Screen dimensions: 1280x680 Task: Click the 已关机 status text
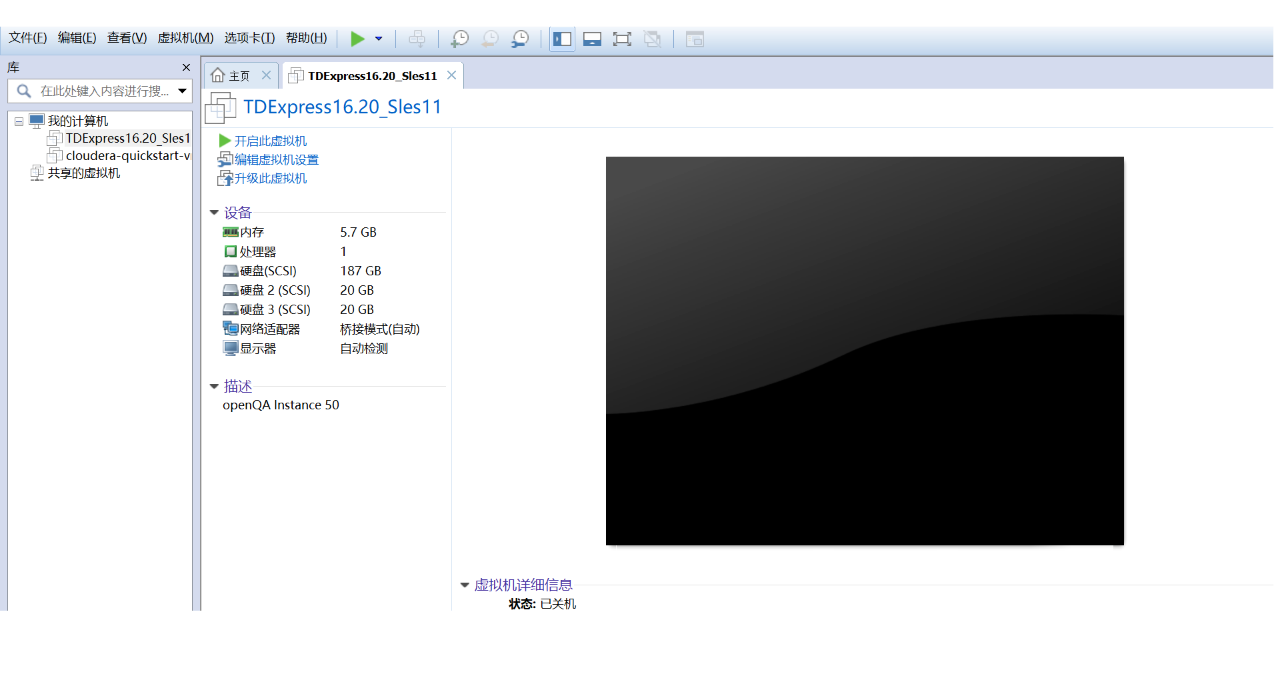(x=558, y=604)
